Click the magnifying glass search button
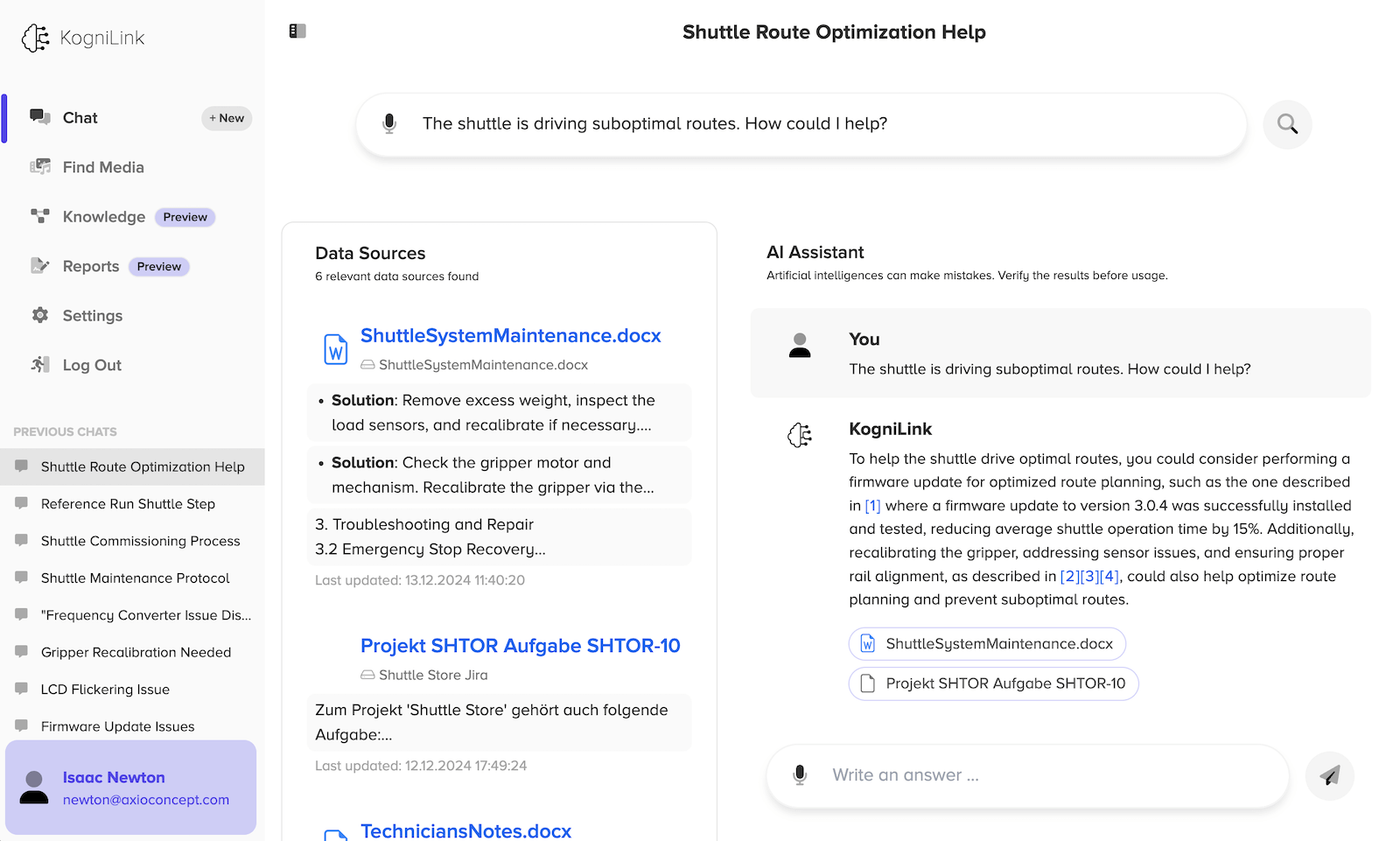Viewport: 1400px width, 841px height. (1287, 124)
